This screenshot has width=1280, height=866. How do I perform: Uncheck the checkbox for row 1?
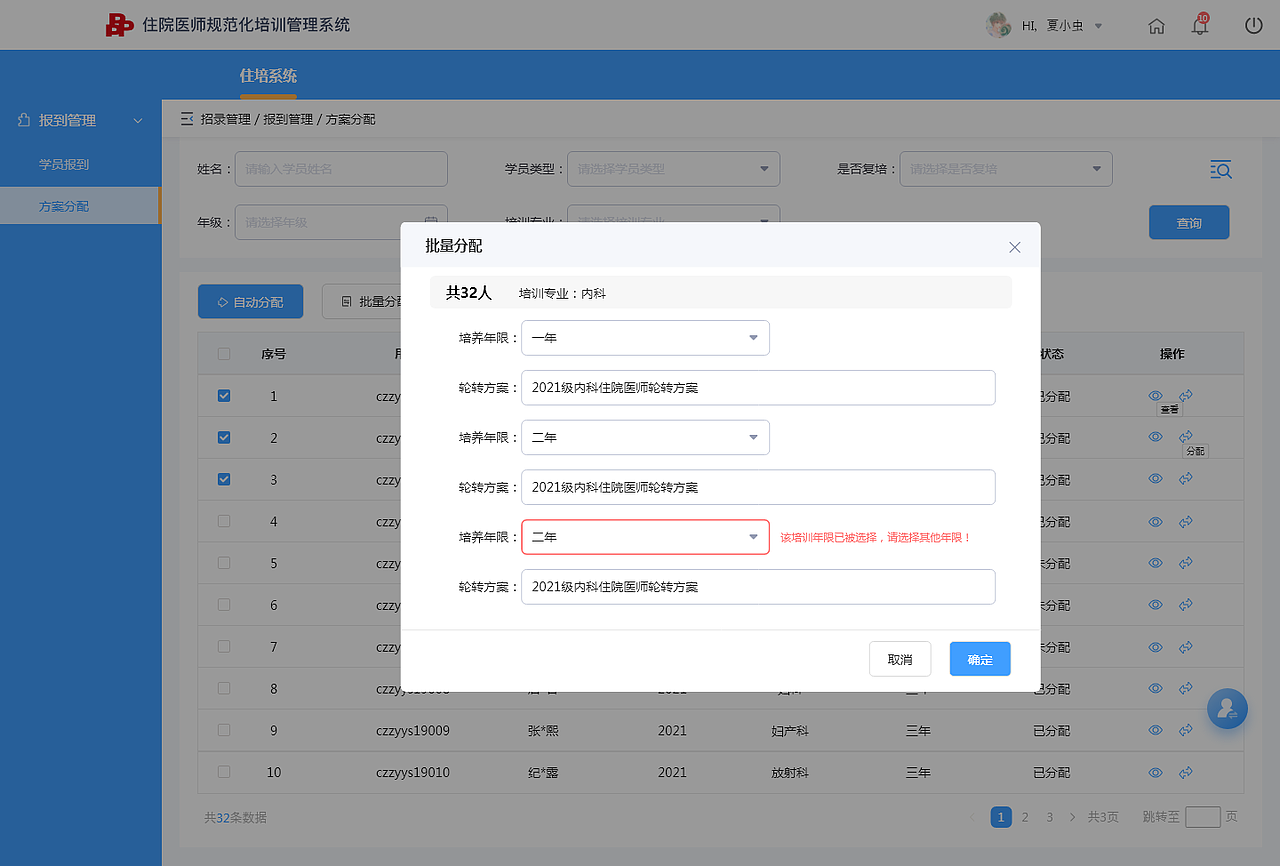click(224, 396)
